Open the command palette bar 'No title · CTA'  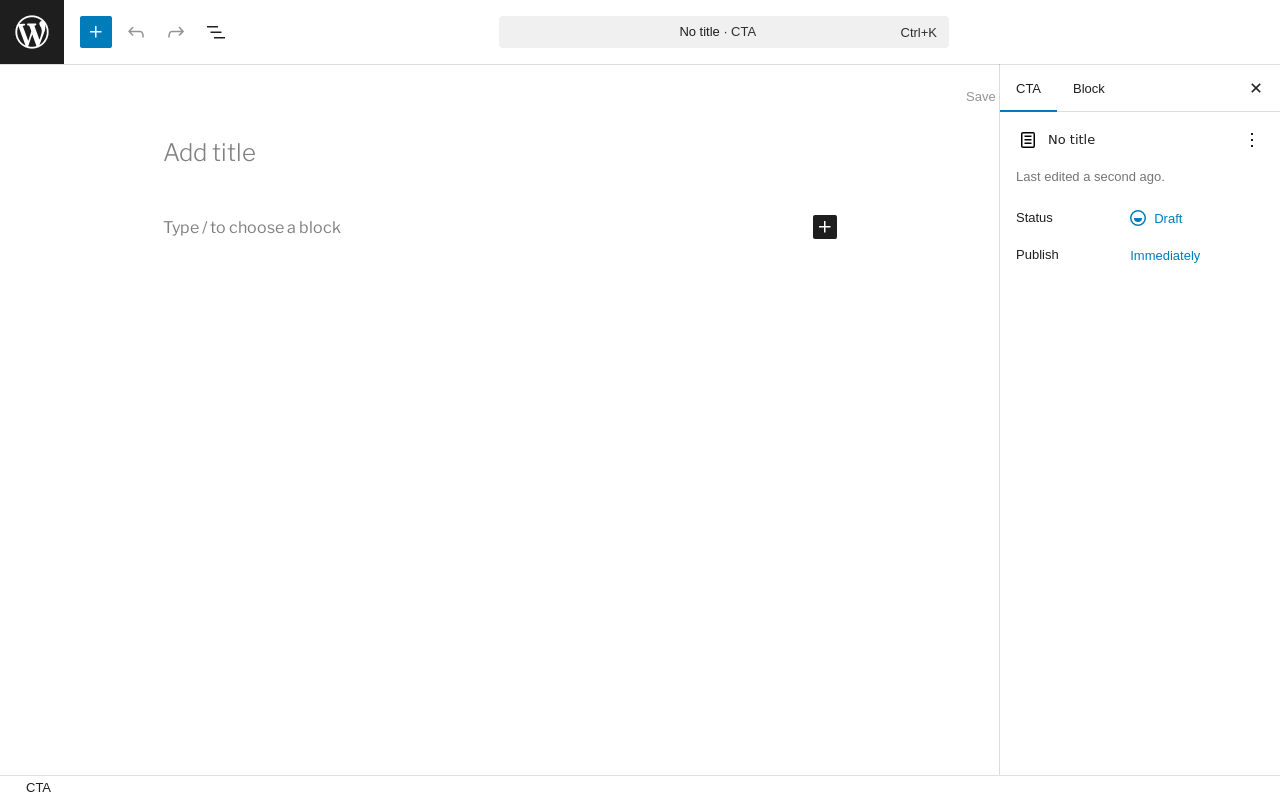coord(724,32)
